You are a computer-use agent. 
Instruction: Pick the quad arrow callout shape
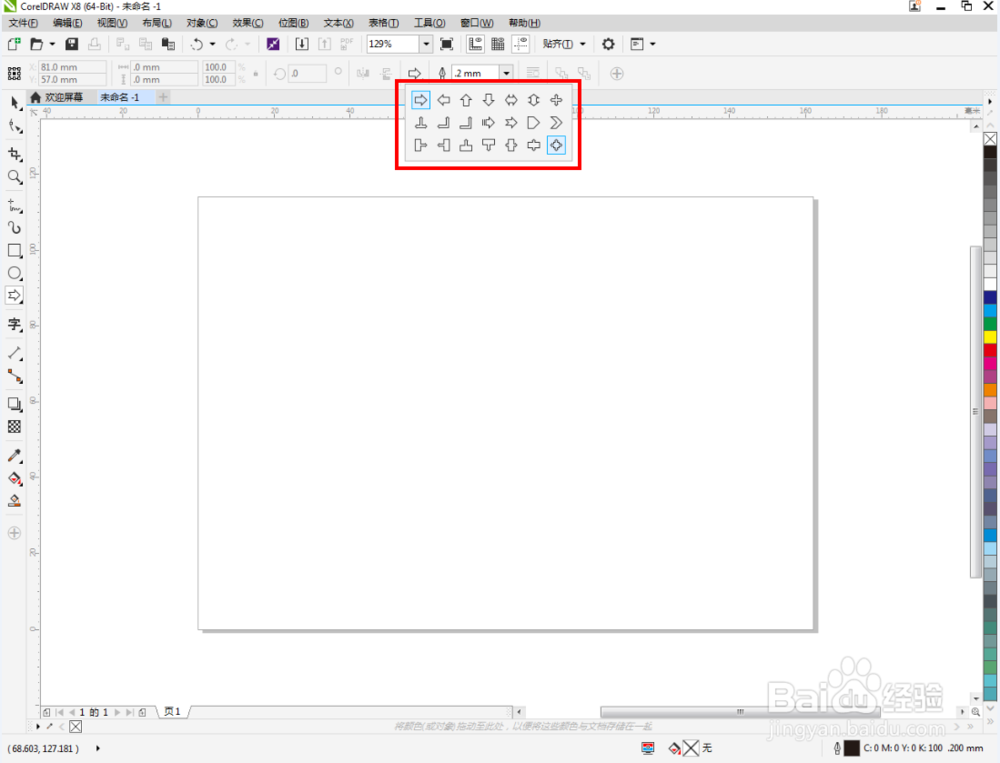[x=556, y=145]
